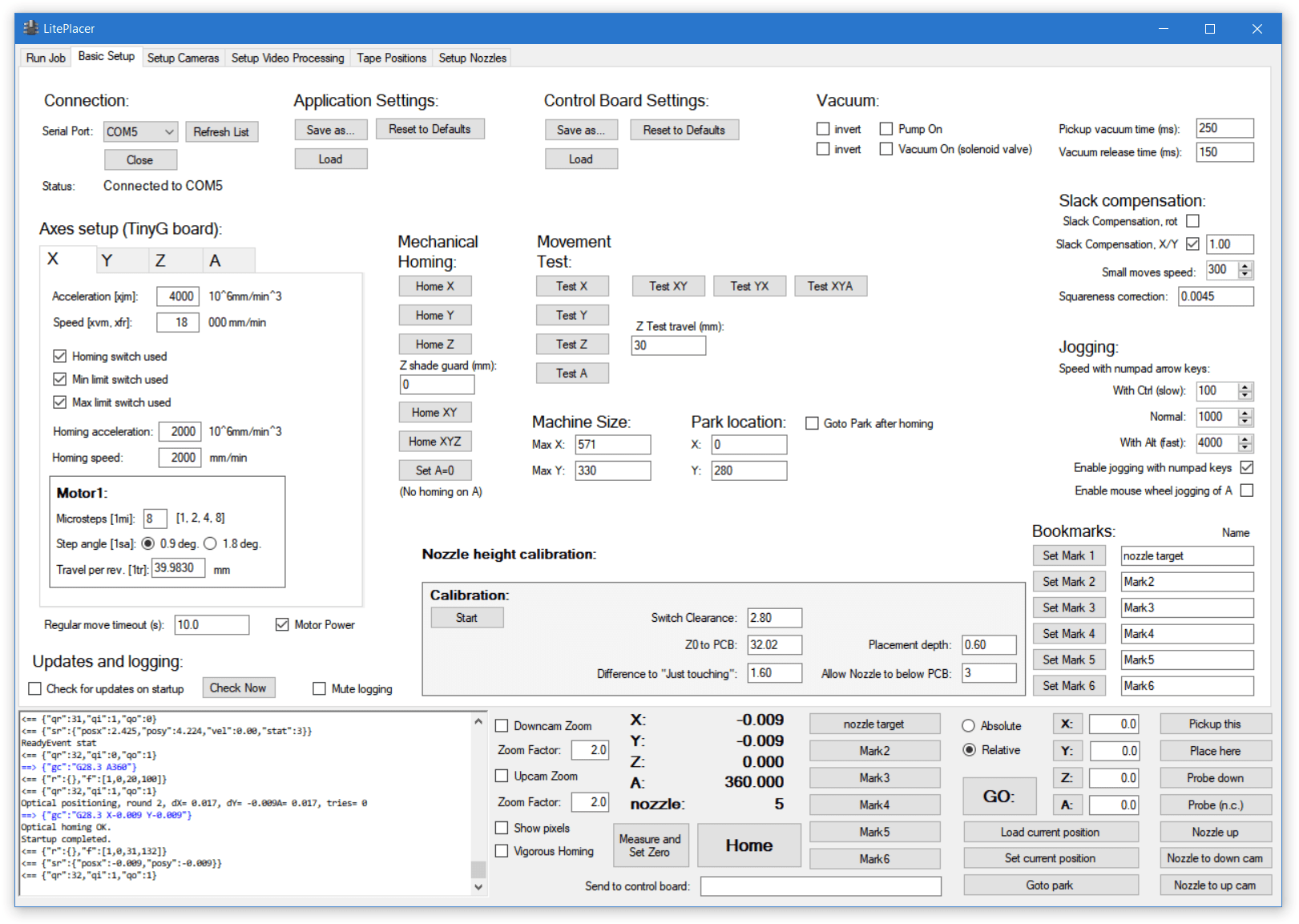Start nozzle height calibration
Viewport: 1299px width, 924px height.
[467, 618]
